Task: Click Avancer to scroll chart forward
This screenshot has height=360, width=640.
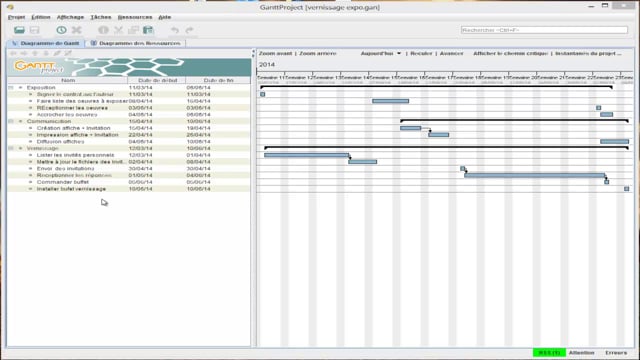Action: 451,53
